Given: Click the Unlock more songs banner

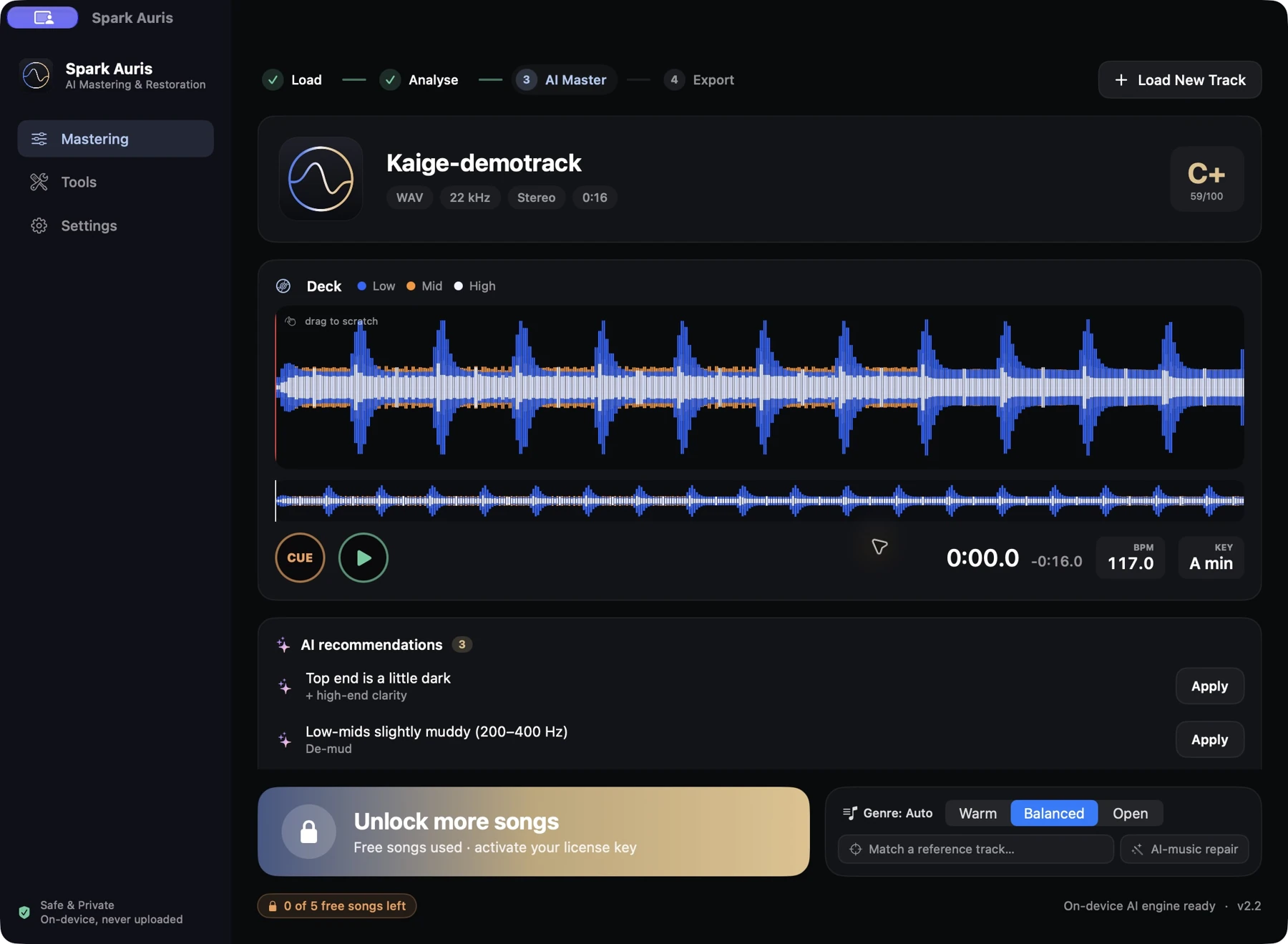Looking at the screenshot, I should coord(534,832).
